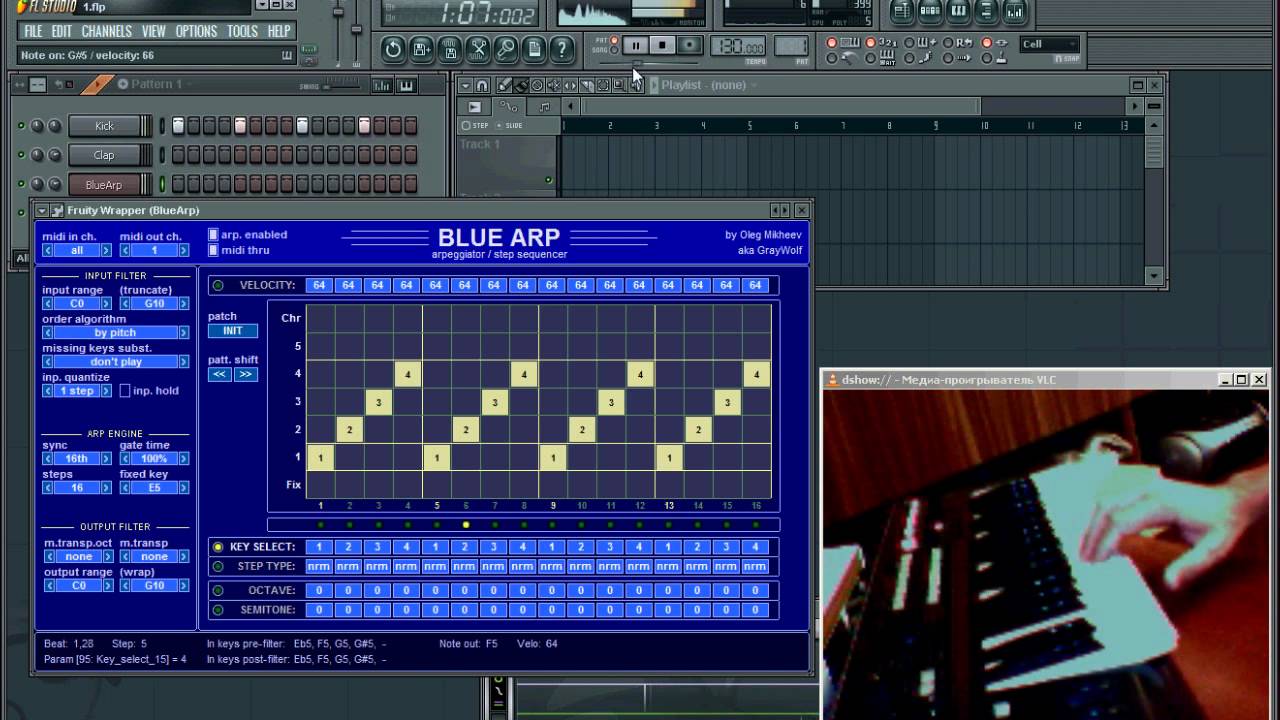Open the FILE menu
This screenshot has height=720, width=1280.
[x=32, y=31]
